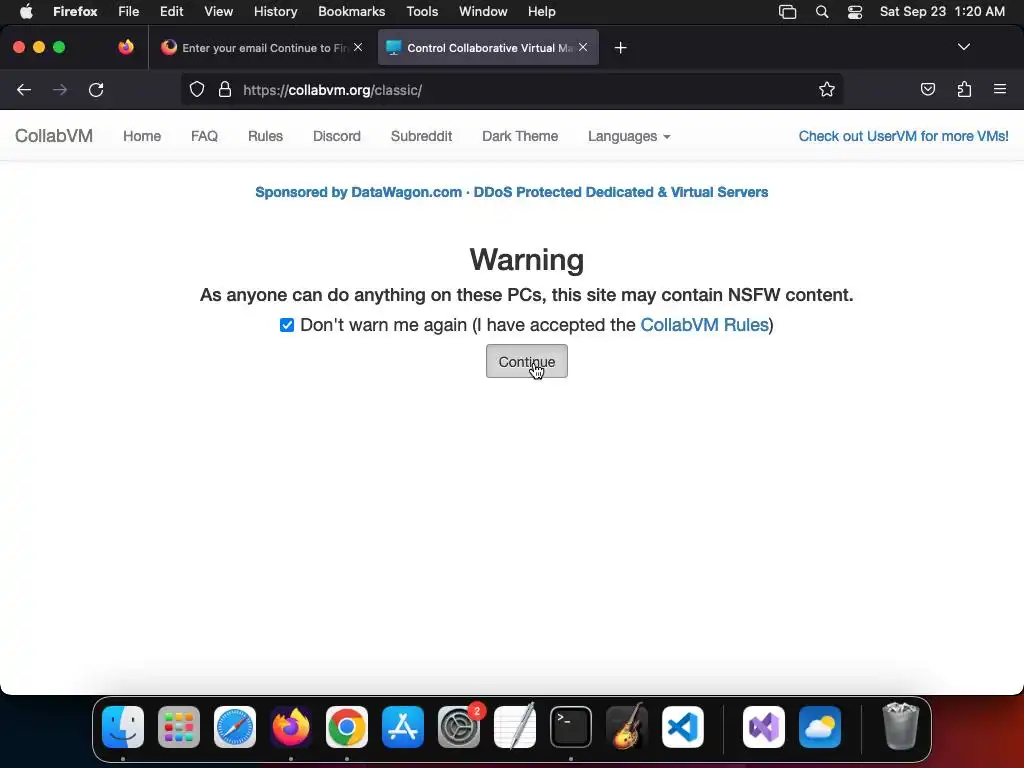
Task: Open Finder from the Dock
Action: [123, 727]
